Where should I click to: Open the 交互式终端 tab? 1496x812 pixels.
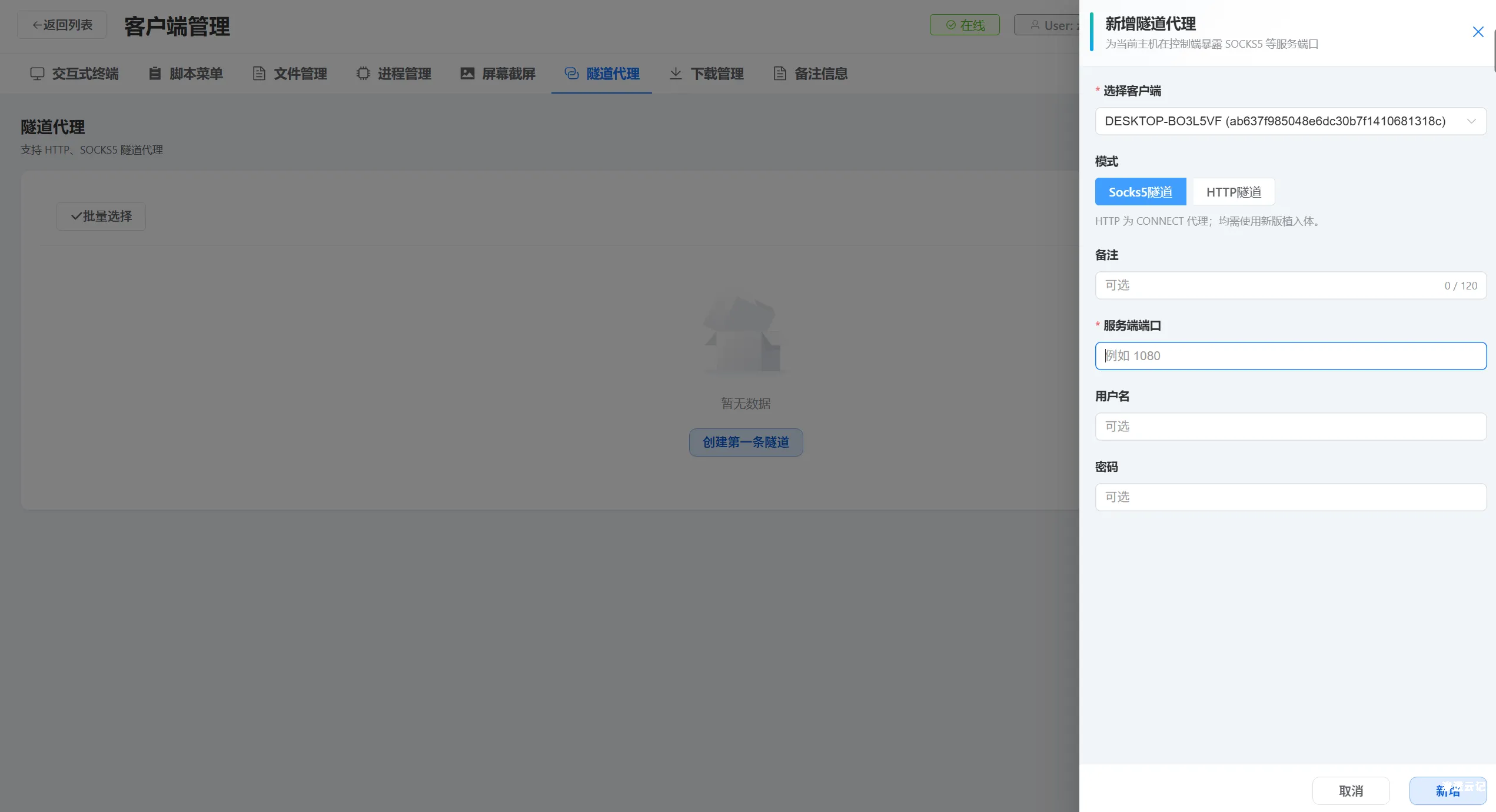point(74,74)
